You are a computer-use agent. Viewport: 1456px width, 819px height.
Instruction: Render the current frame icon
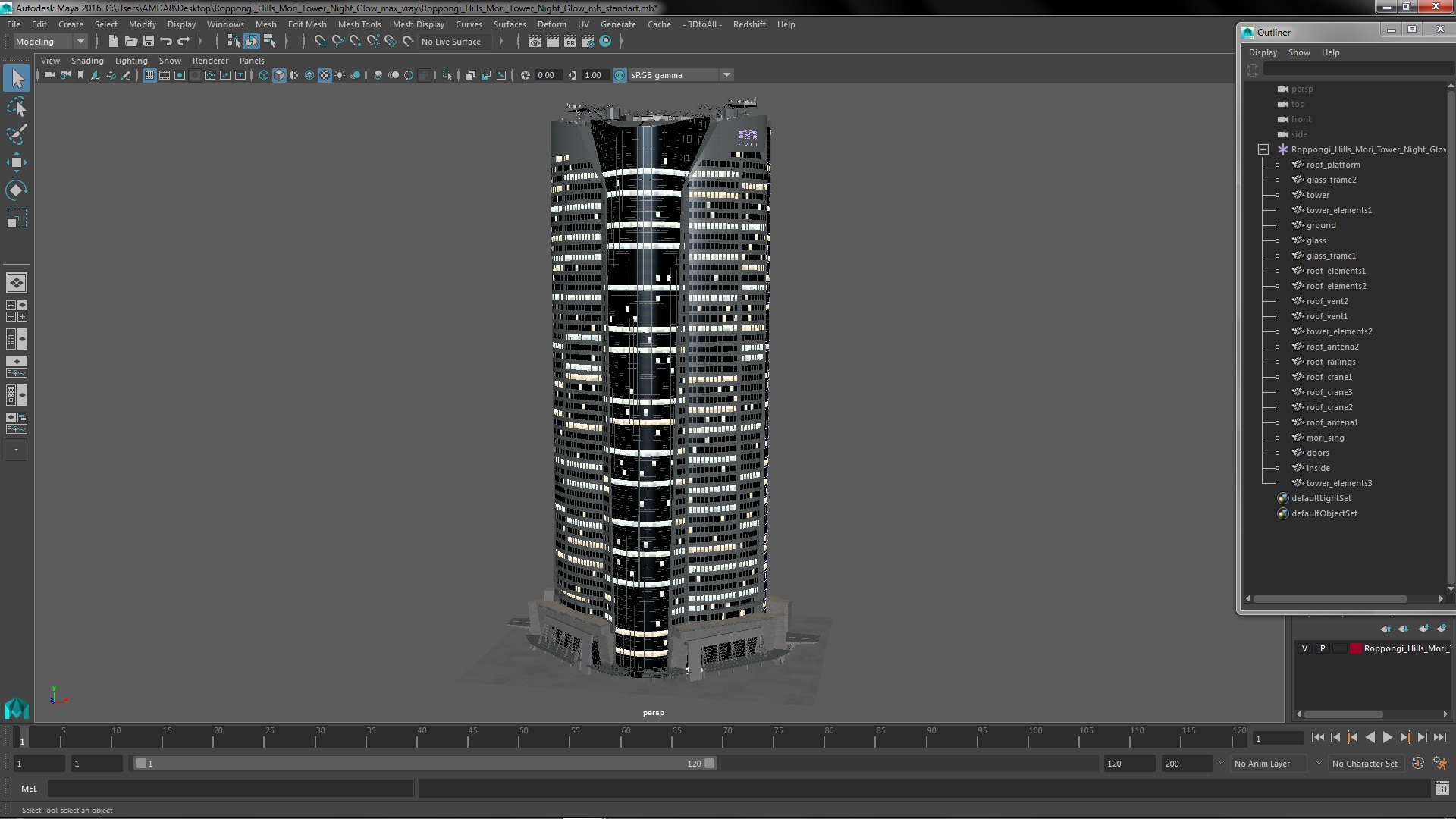tap(553, 42)
